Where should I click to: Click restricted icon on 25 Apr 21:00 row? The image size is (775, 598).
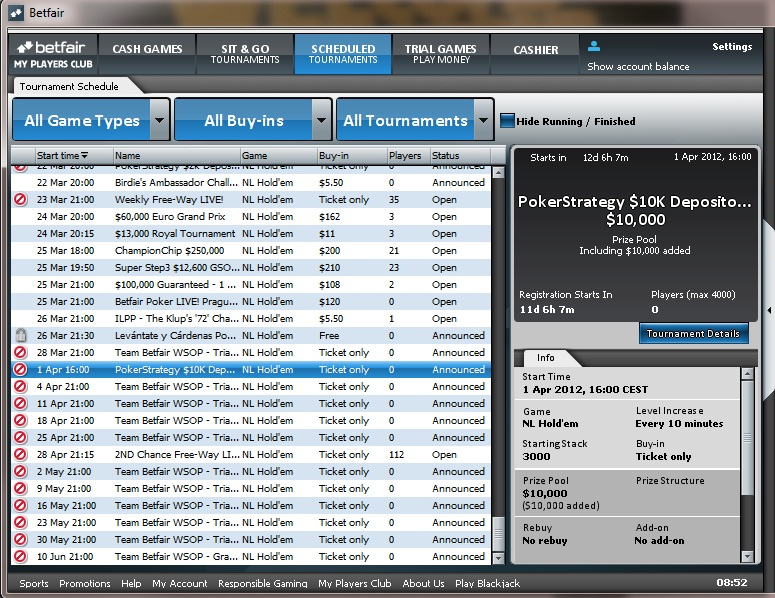[20, 437]
